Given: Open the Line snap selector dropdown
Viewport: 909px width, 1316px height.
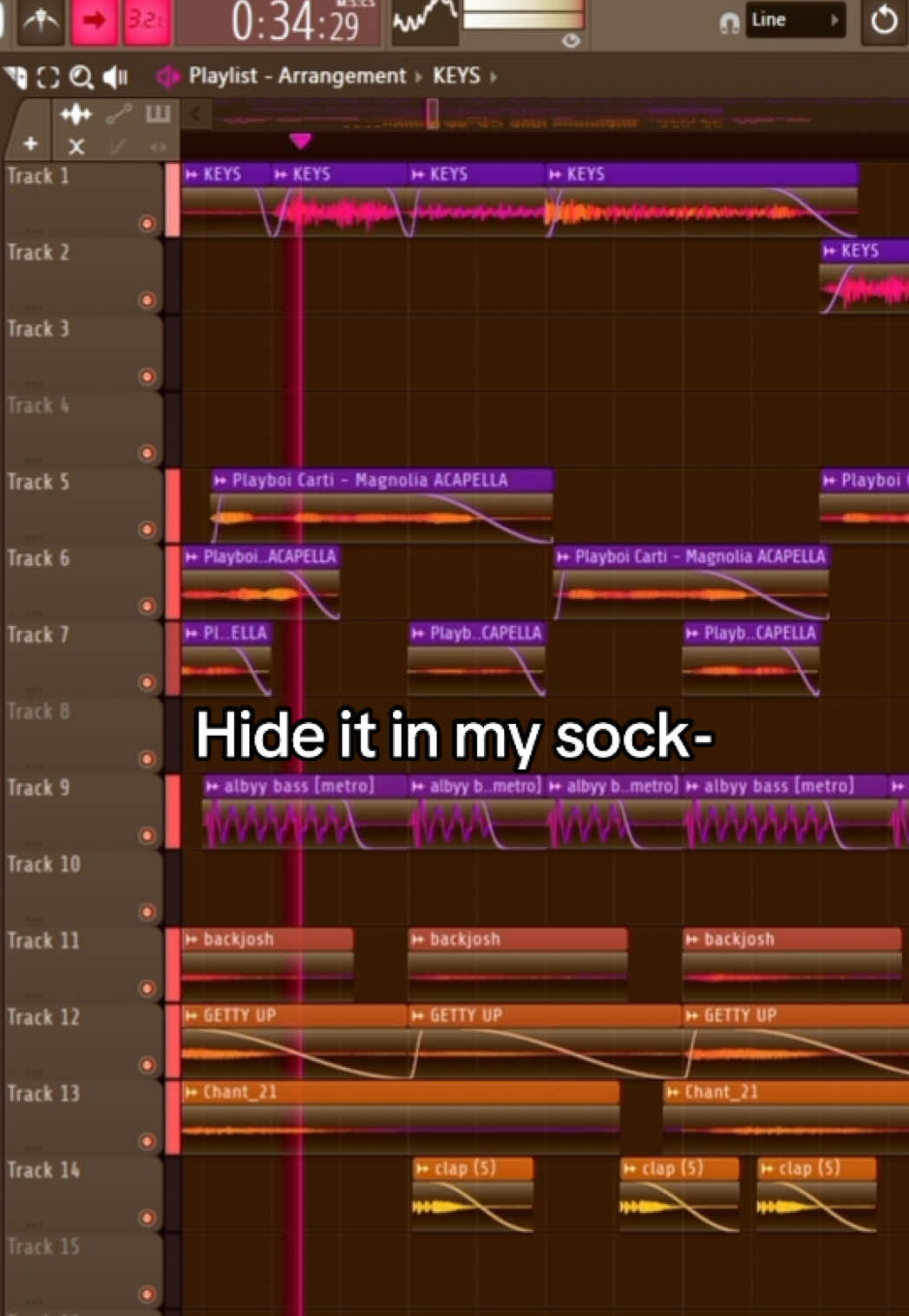Looking at the screenshot, I should click(795, 20).
